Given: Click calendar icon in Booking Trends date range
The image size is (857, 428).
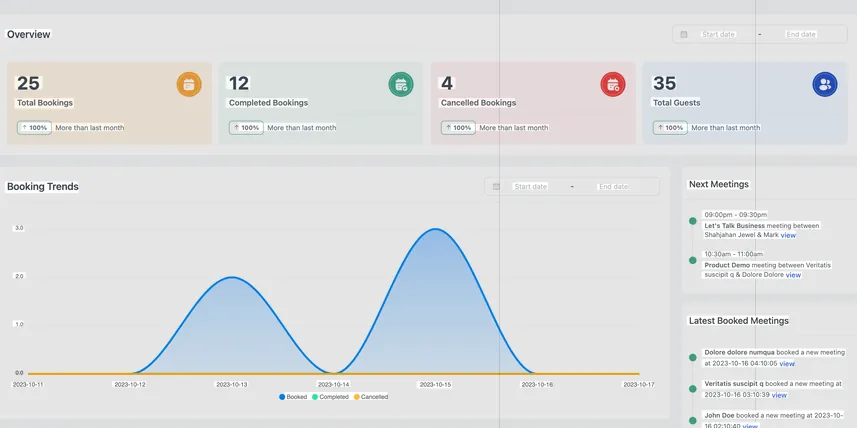Looking at the screenshot, I should coord(496,186).
